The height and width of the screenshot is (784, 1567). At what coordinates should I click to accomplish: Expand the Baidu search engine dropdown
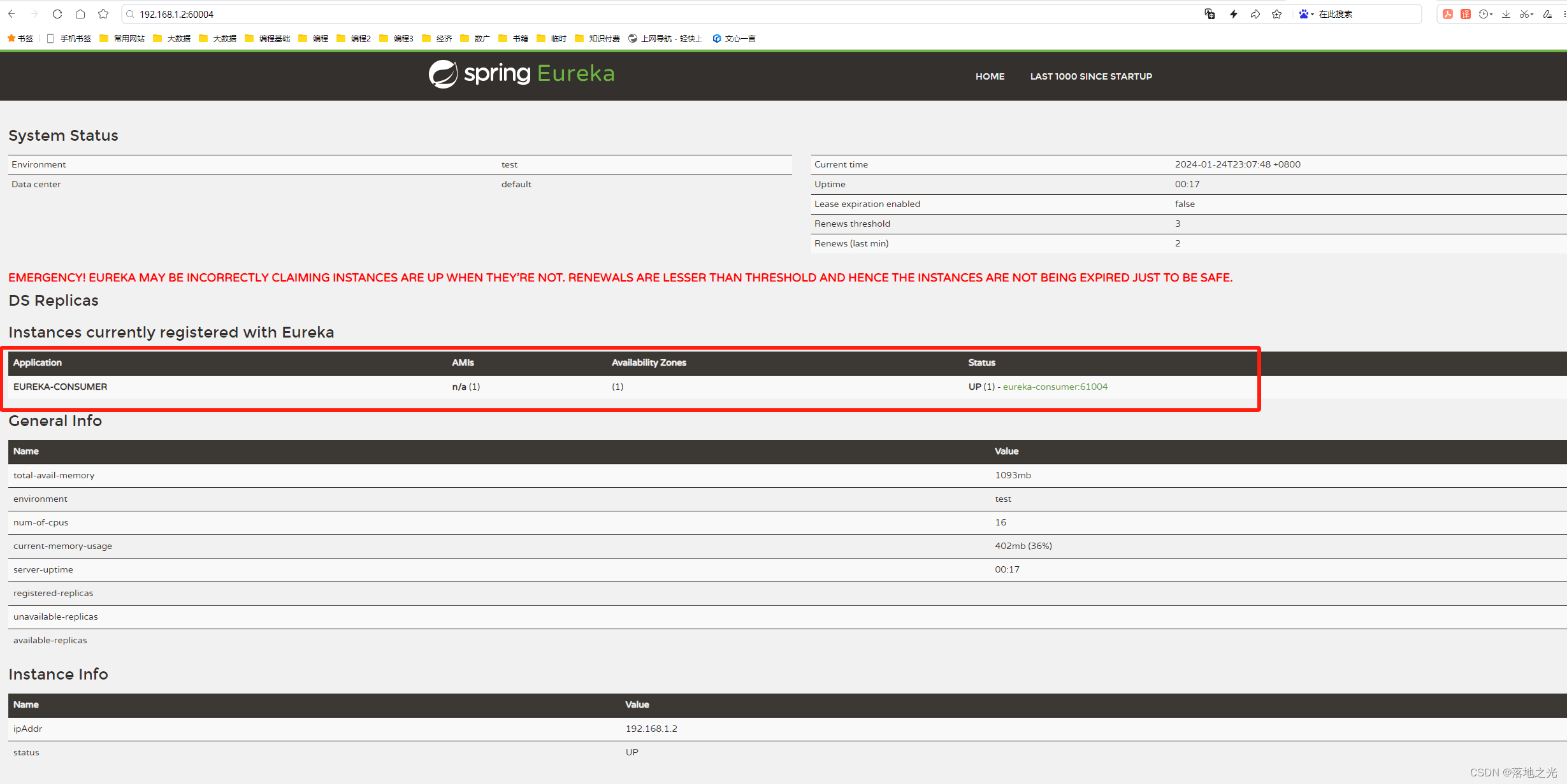[1308, 14]
